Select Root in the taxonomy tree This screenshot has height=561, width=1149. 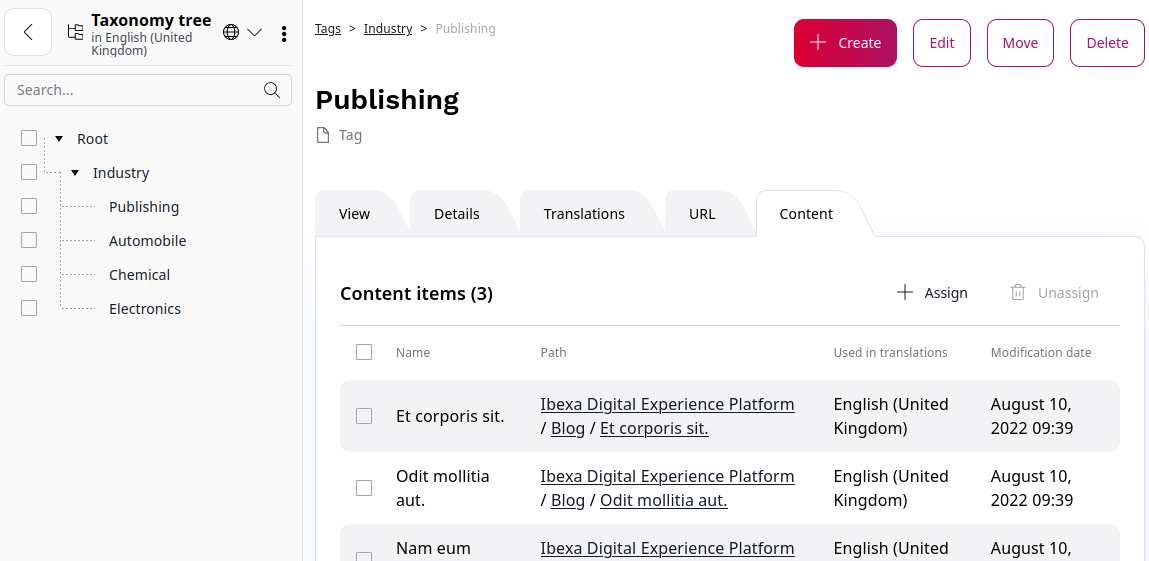tap(92, 138)
